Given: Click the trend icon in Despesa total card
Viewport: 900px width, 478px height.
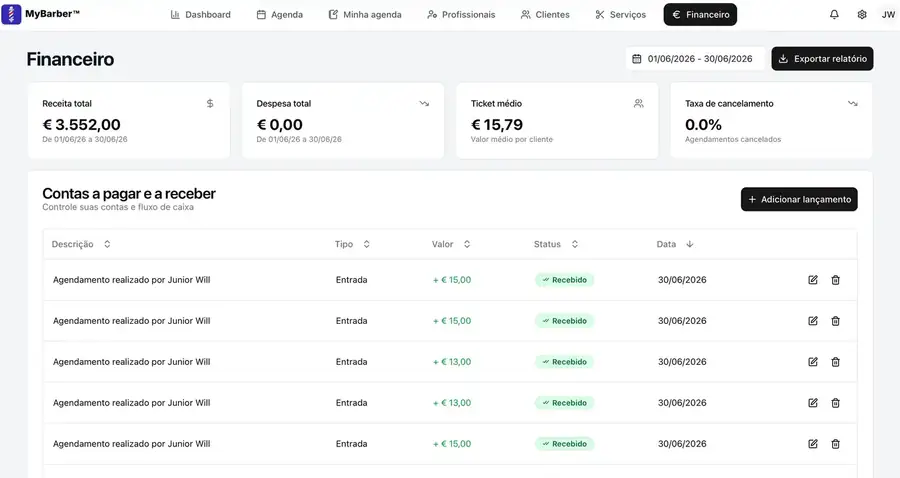Looking at the screenshot, I should coord(424,103).
